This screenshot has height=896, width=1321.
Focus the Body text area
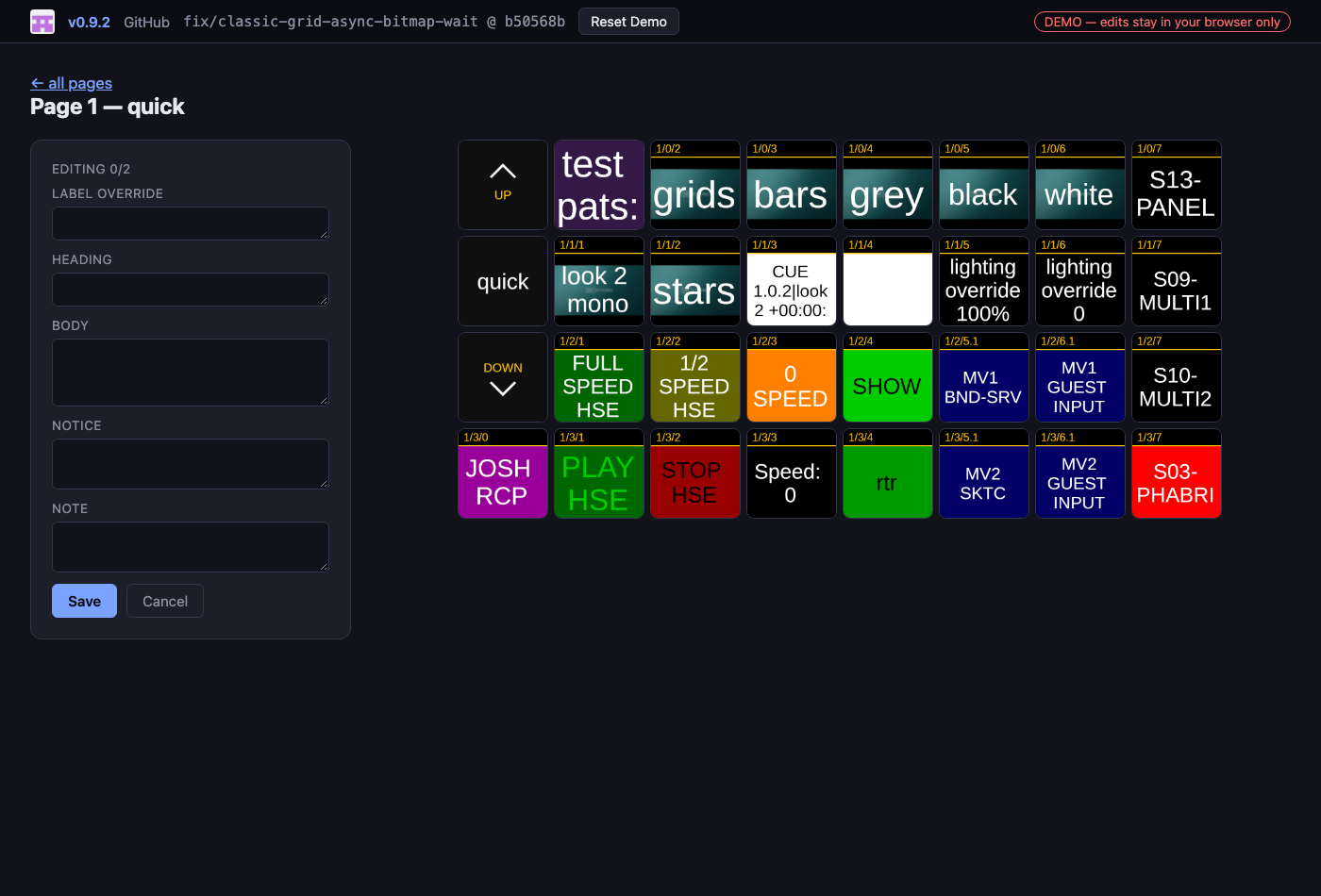click(x=191, y=373)
